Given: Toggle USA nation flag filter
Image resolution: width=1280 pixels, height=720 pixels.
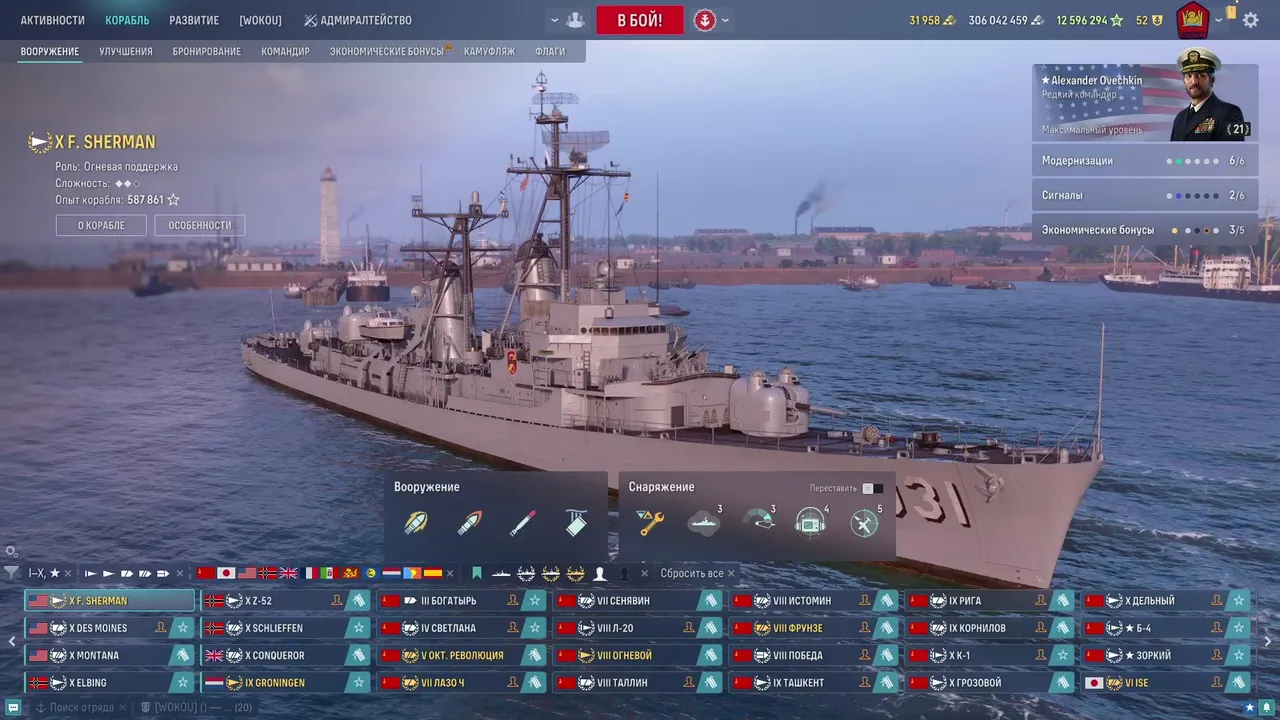Looking at the screenshot, I should (247, 573).
